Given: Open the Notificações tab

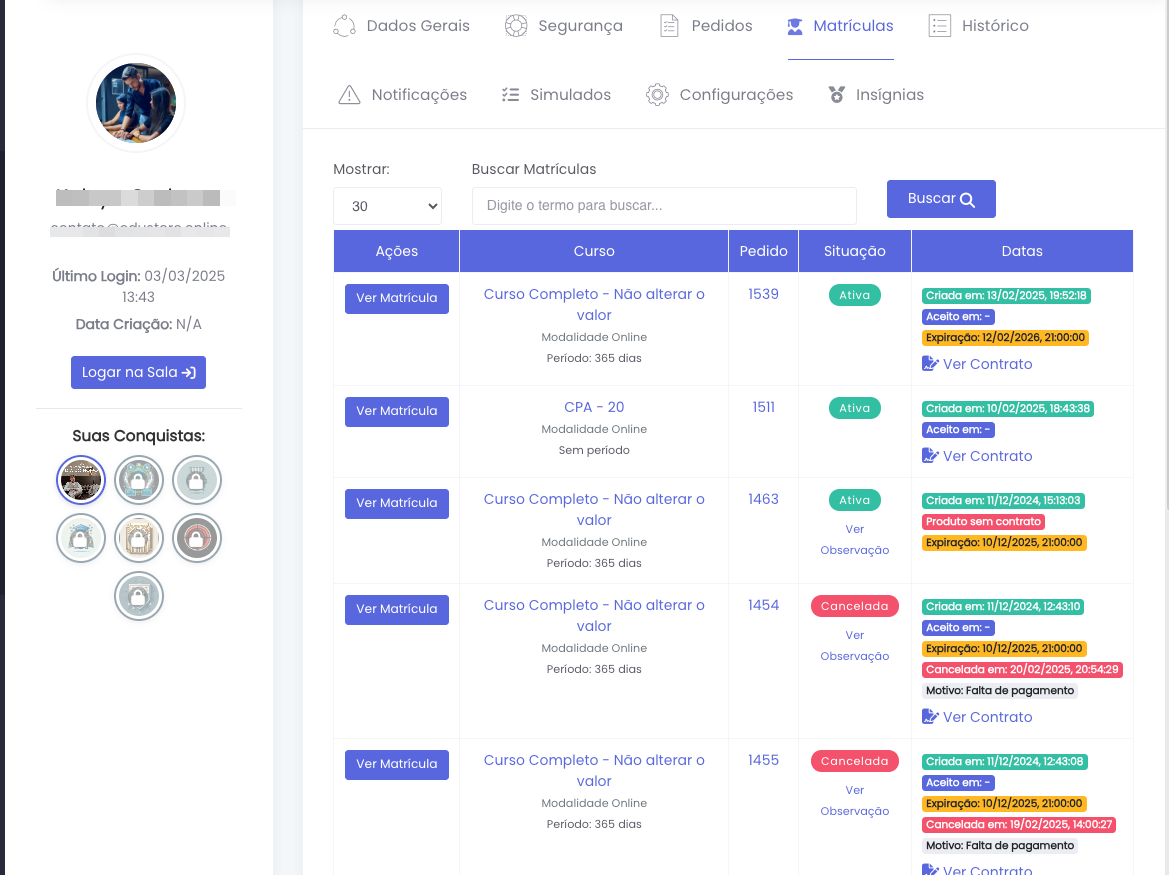Looking at the screenshot, I should [x=403, y=95].
